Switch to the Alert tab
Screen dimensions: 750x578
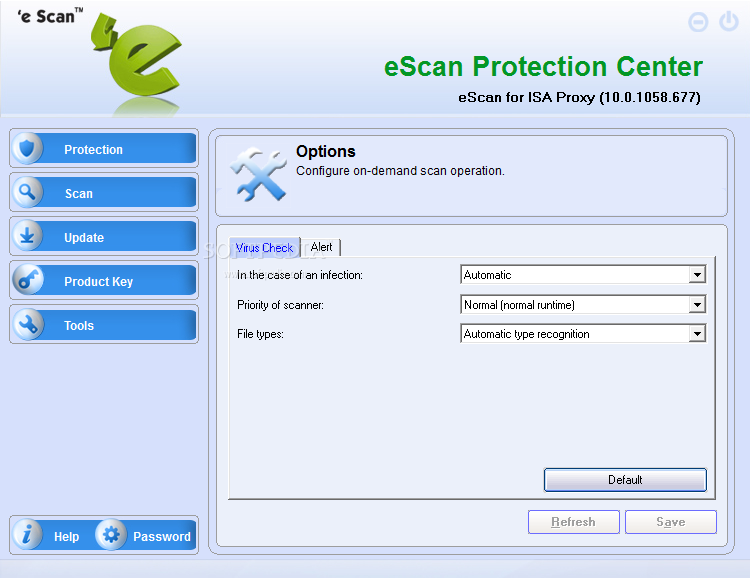pos(321,247)
